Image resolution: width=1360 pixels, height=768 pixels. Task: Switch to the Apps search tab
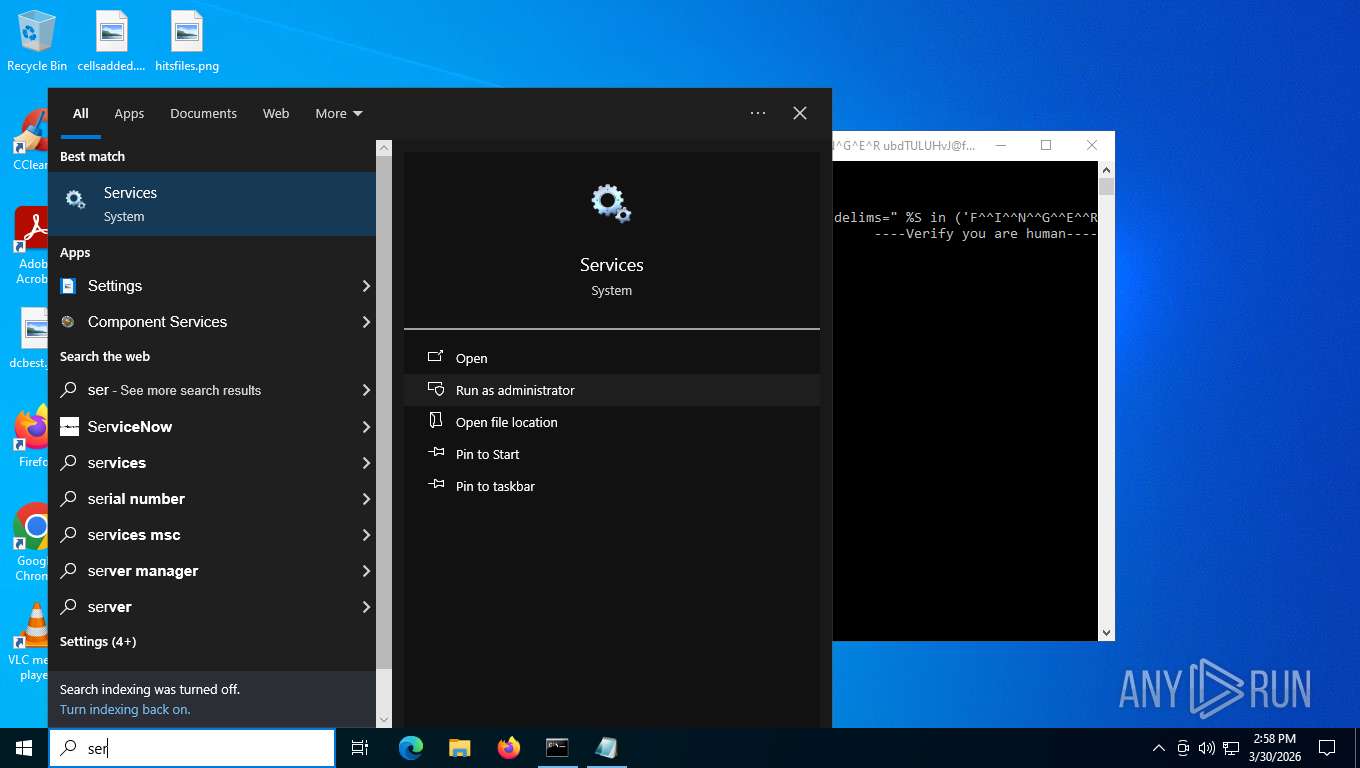(129, 113)
